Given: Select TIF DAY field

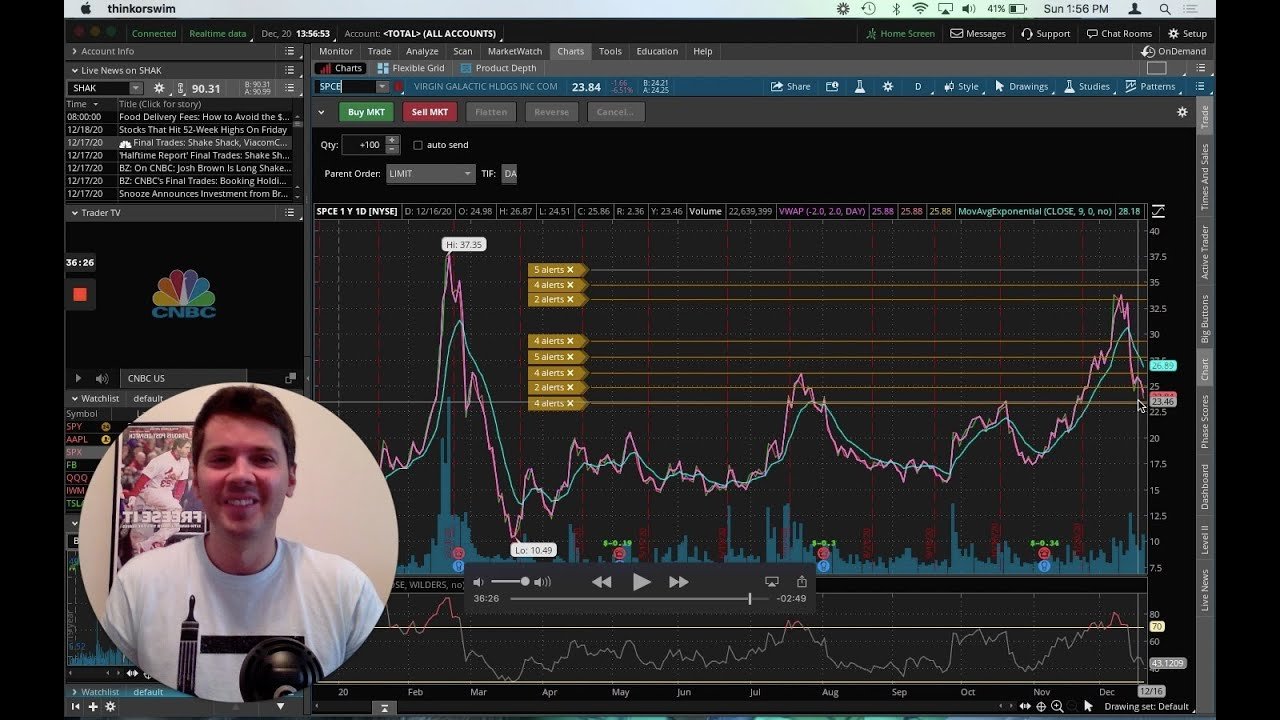Looking at the screenshot, I should pos(510,174).
